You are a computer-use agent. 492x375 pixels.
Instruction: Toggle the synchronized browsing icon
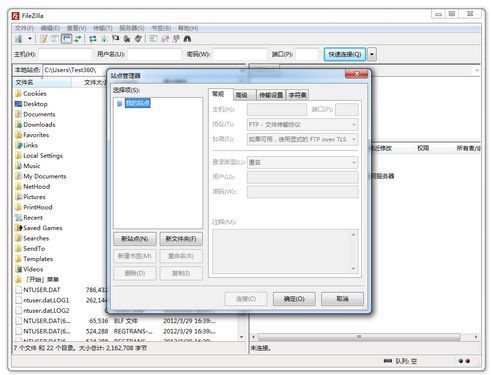point(176,39)
